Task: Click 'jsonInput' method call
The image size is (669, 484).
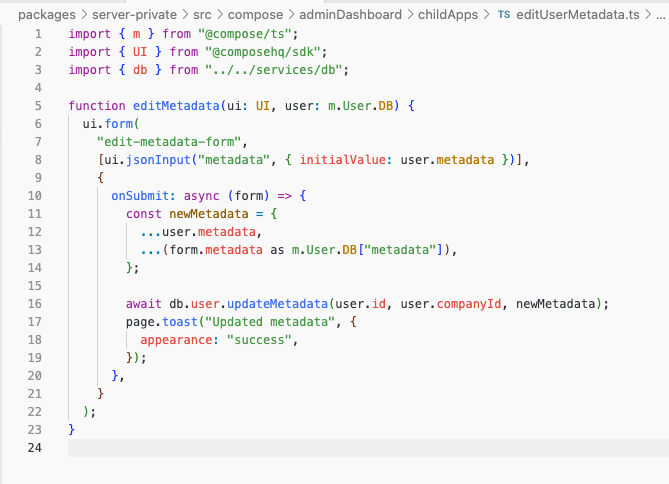Action: pos(158,160)
